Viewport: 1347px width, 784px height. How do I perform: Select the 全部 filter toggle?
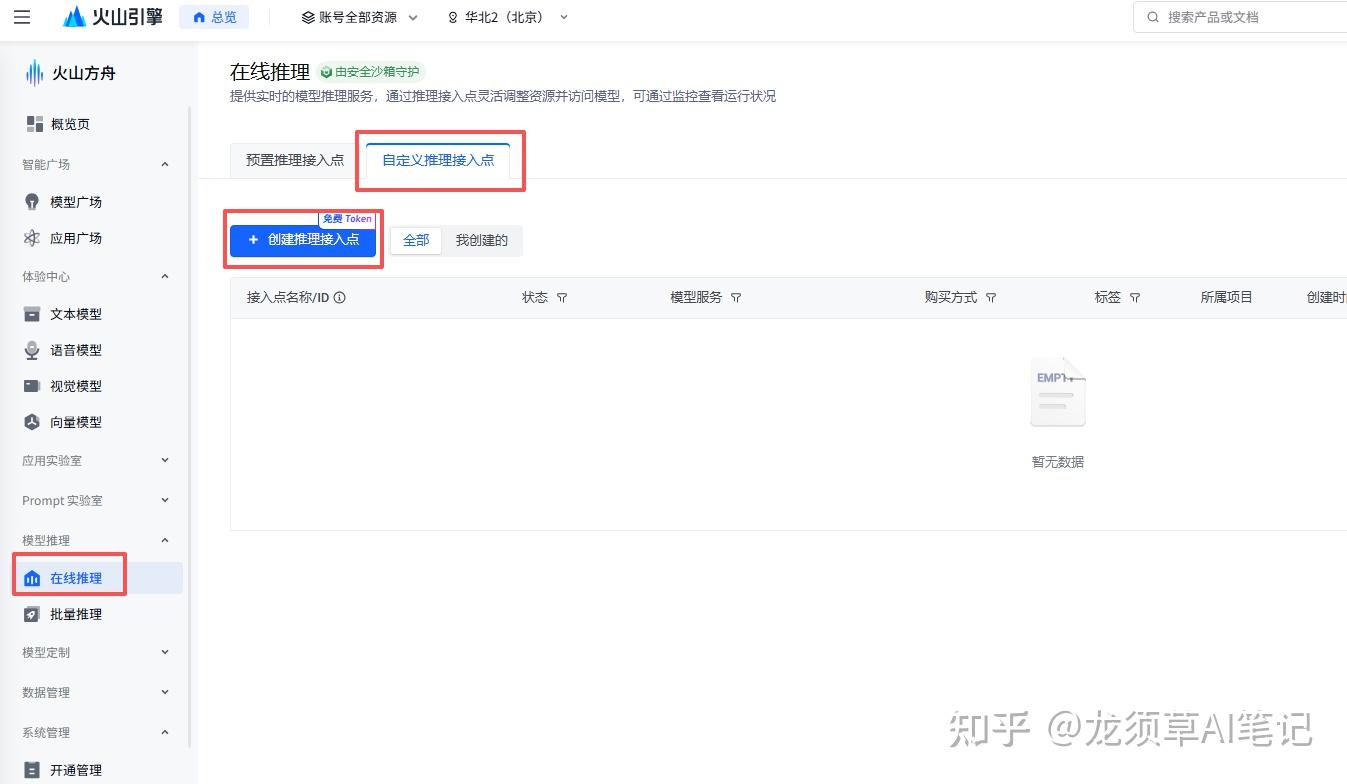coord(416,240)
